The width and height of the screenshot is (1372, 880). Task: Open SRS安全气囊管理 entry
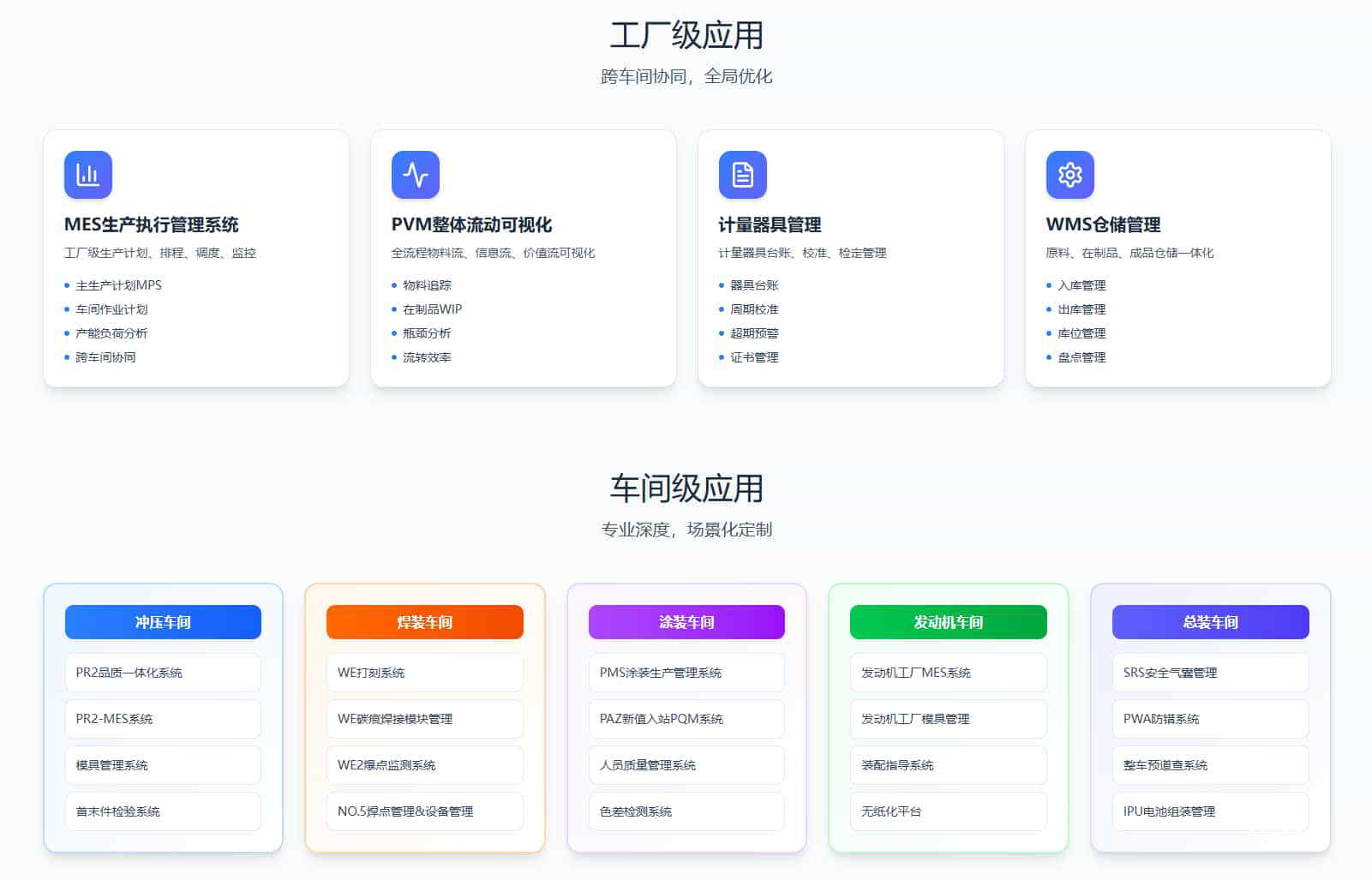pyautogui.click(x=1210, y=673)
